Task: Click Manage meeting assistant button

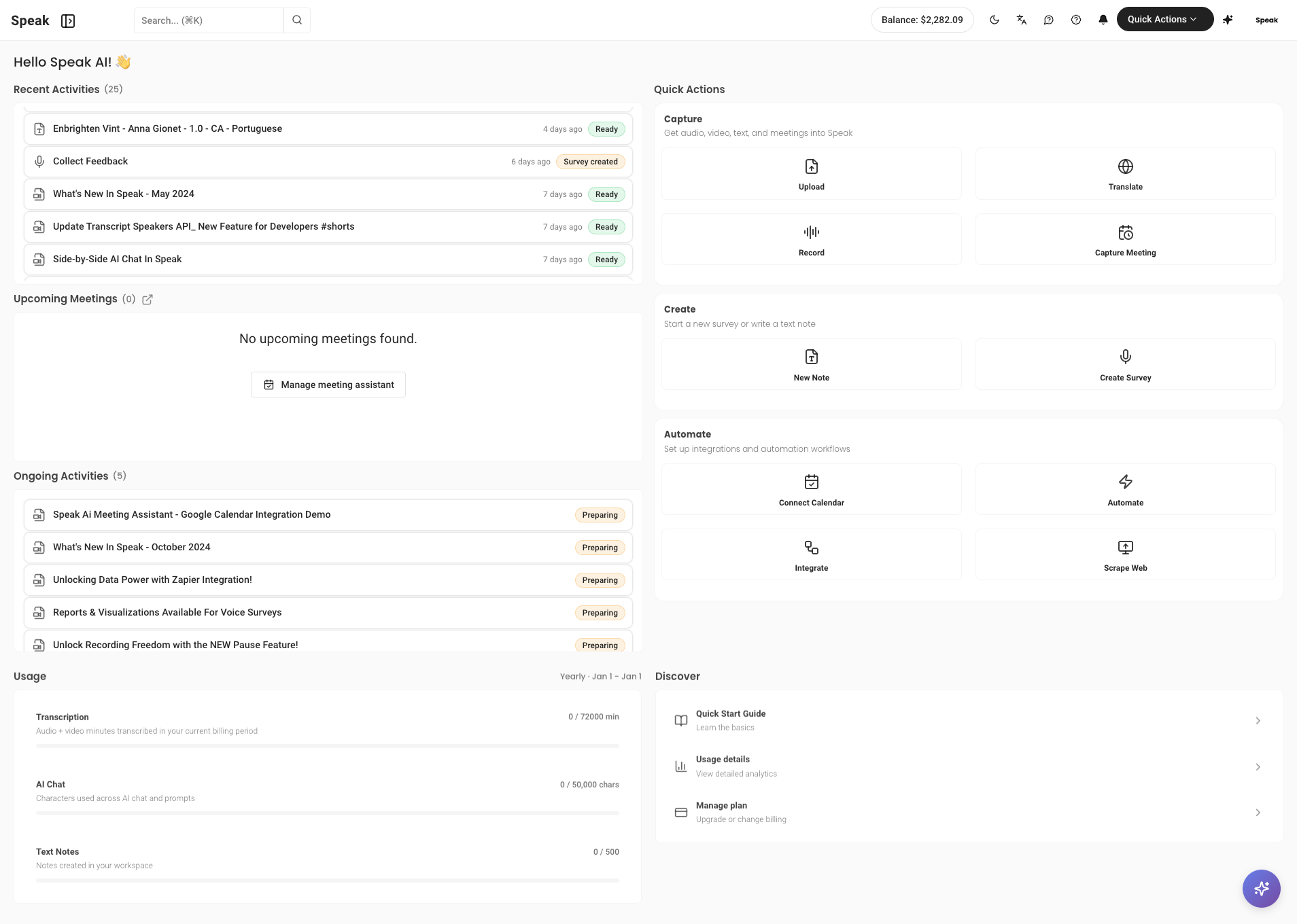Action: [328, 385]
